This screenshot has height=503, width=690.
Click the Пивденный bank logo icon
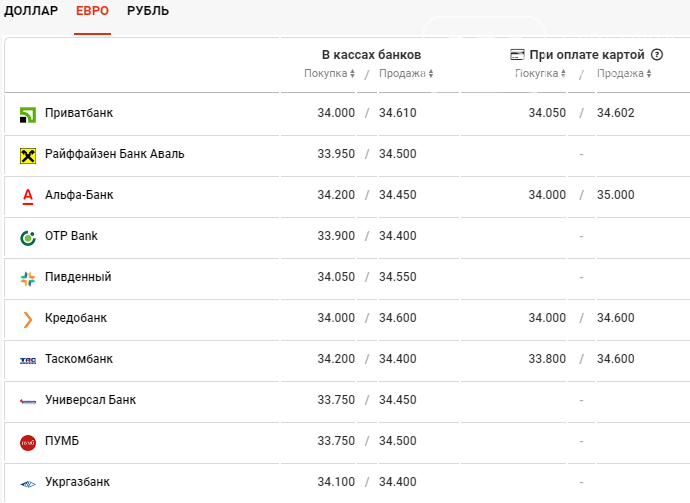28,279
